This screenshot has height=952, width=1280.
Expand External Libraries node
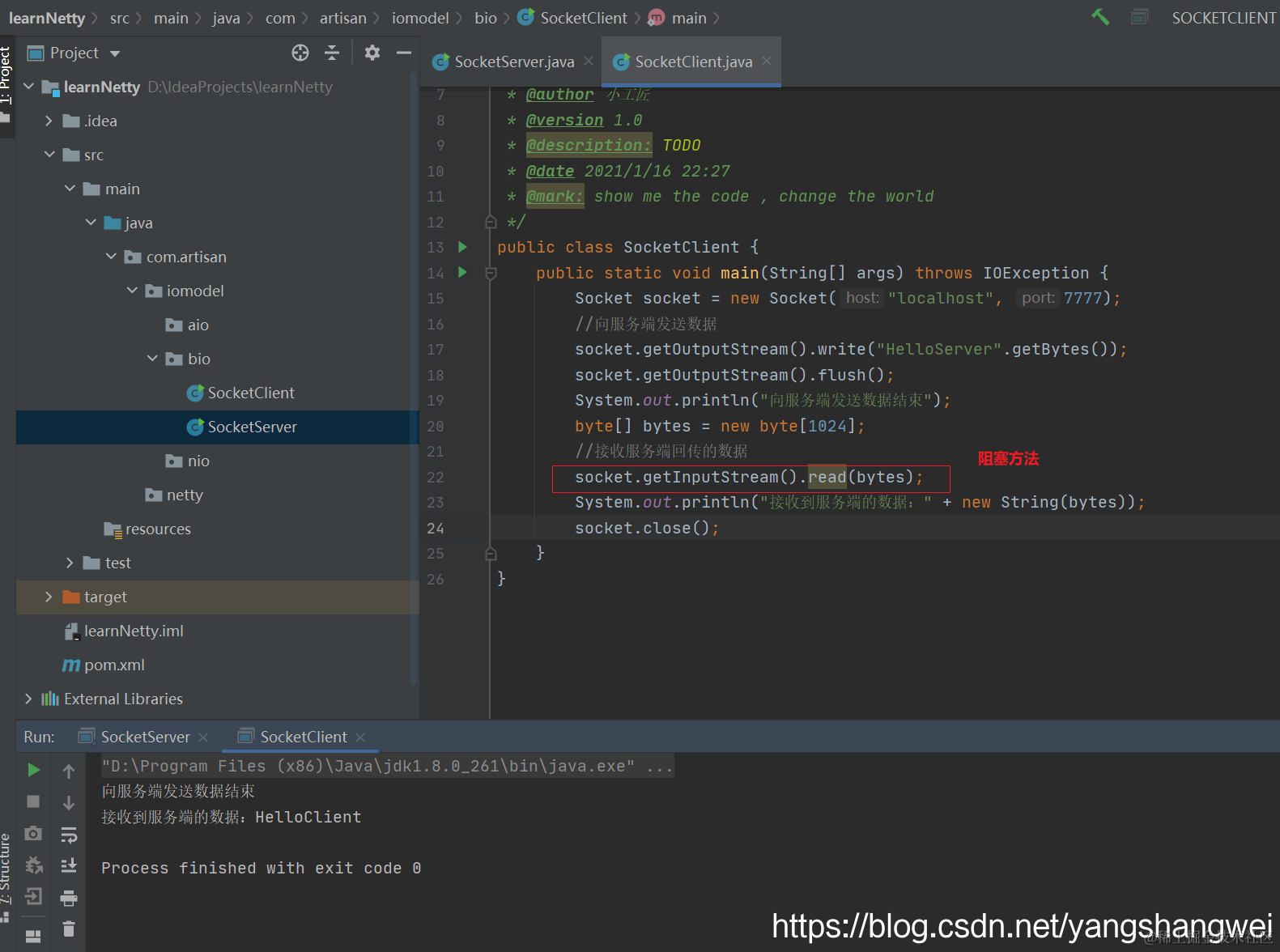click(28, 699)
